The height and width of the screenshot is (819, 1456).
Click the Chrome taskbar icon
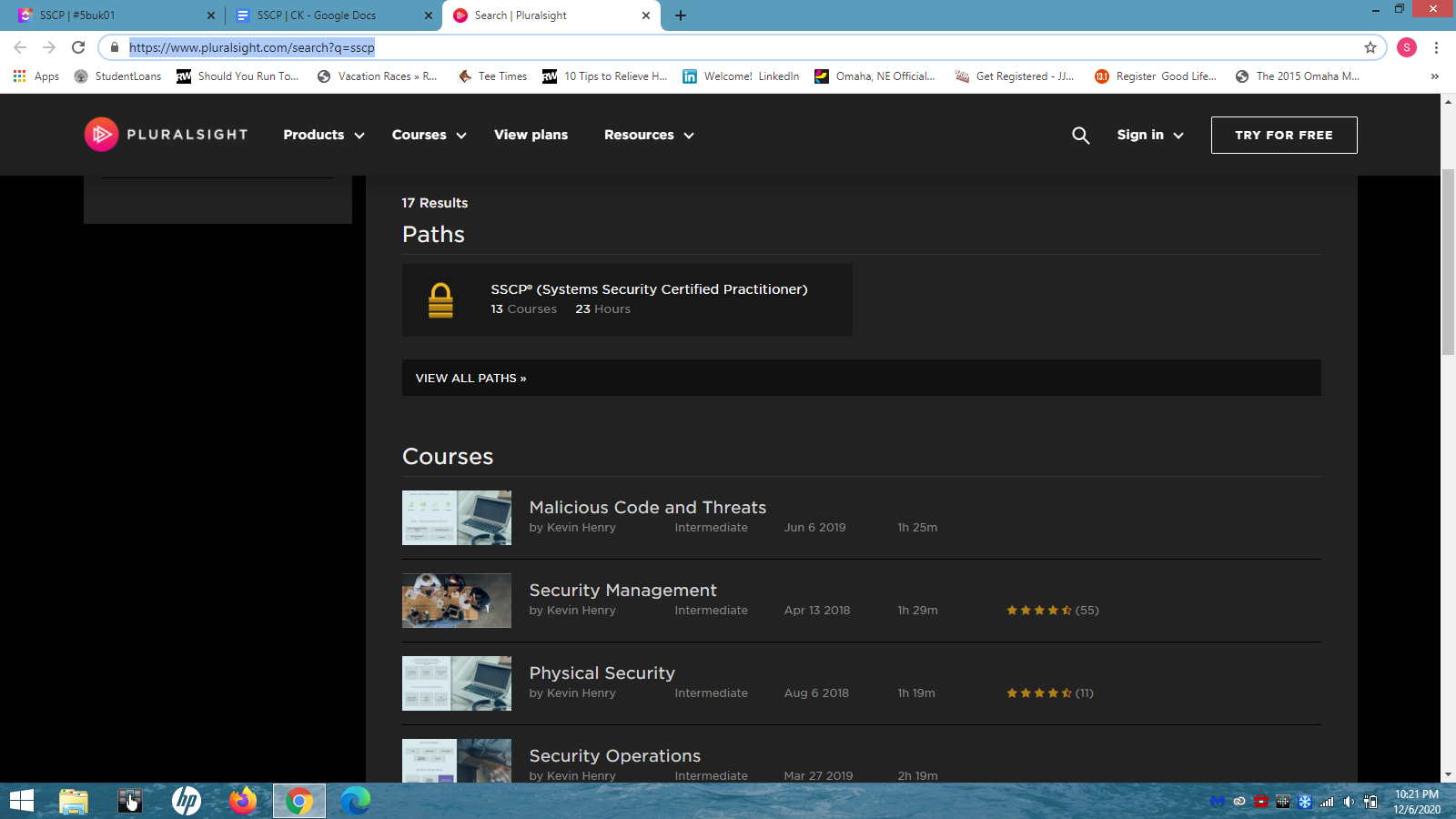click(299, 801)
